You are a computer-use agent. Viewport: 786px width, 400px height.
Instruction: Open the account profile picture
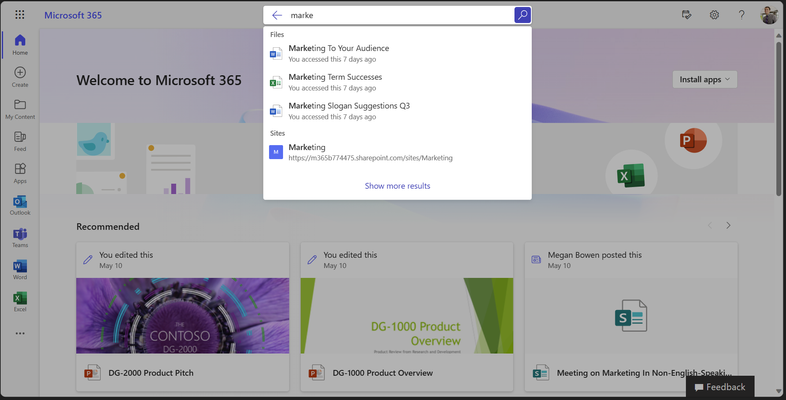[x=769, y=15]
